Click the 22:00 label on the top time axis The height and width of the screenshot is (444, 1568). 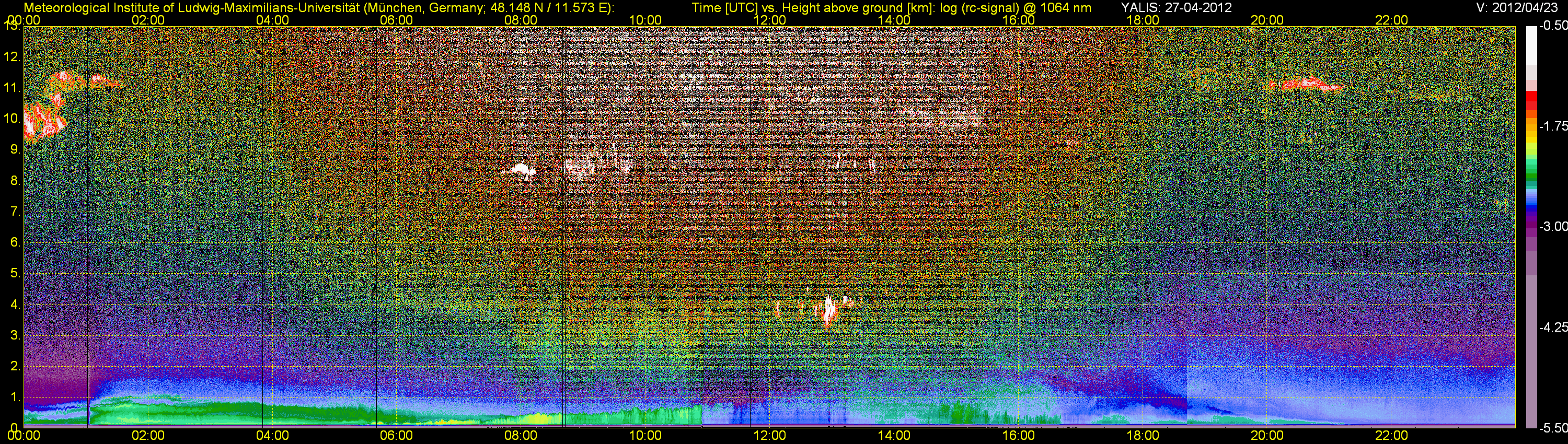pos(1391,20)
